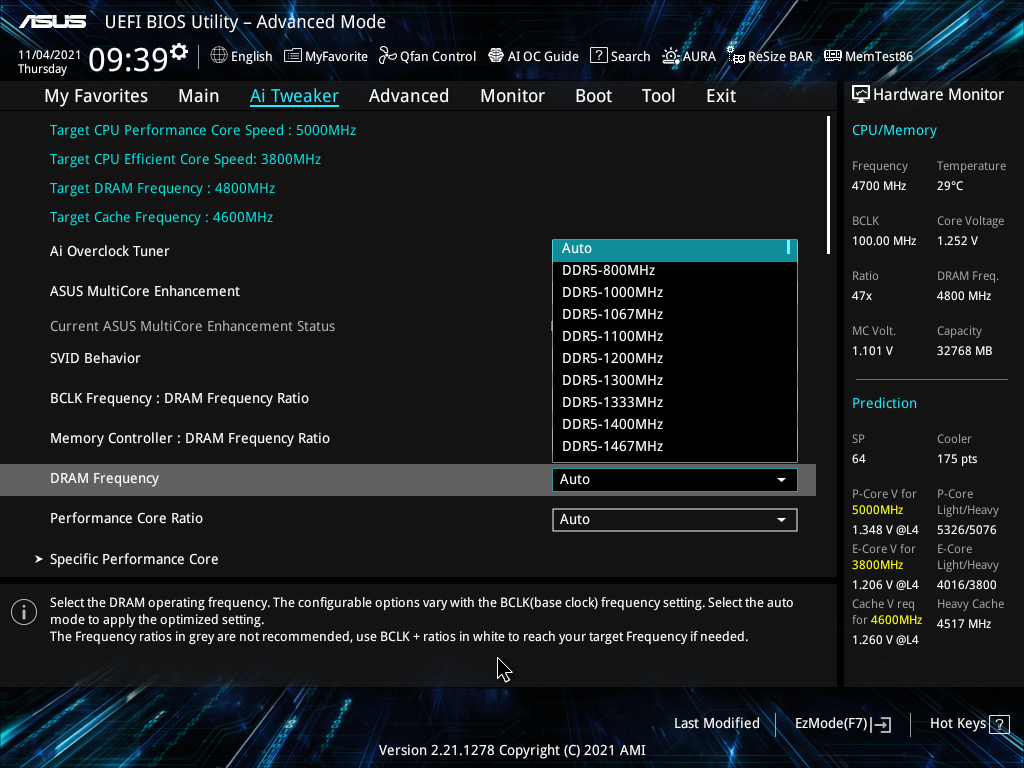Open Hot Keys question mark icon
1024x768 pixels.
(x=999, y=724)
